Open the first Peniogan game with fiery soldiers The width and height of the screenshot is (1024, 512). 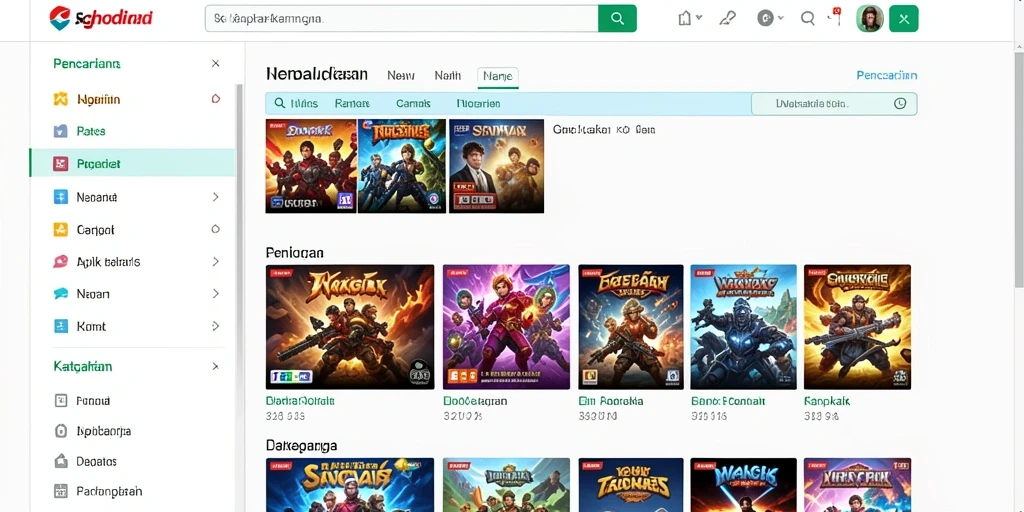pyautogui.click(x=350, y=327)
